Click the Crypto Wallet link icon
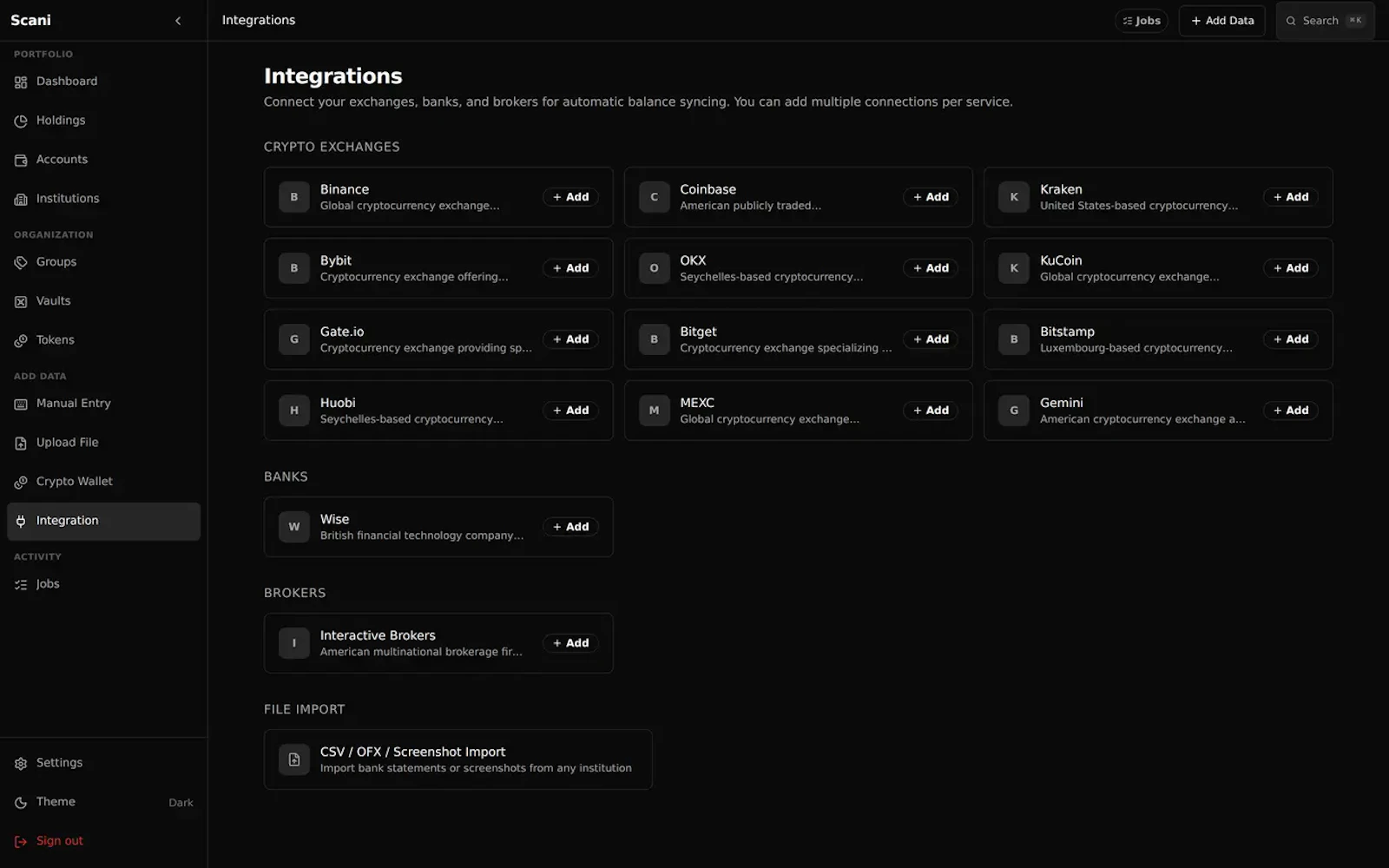 (x=21, y=483)
